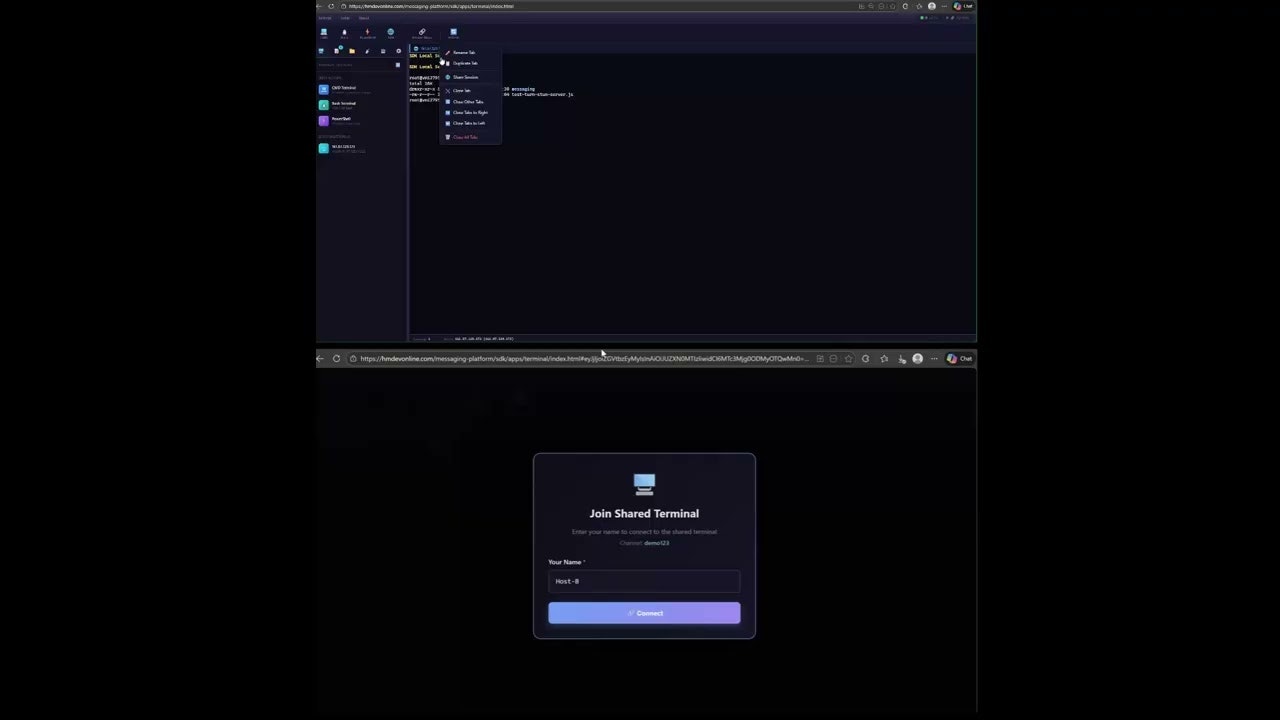Select Close Other Tabs from the context menu

click(x=468, y=101)
